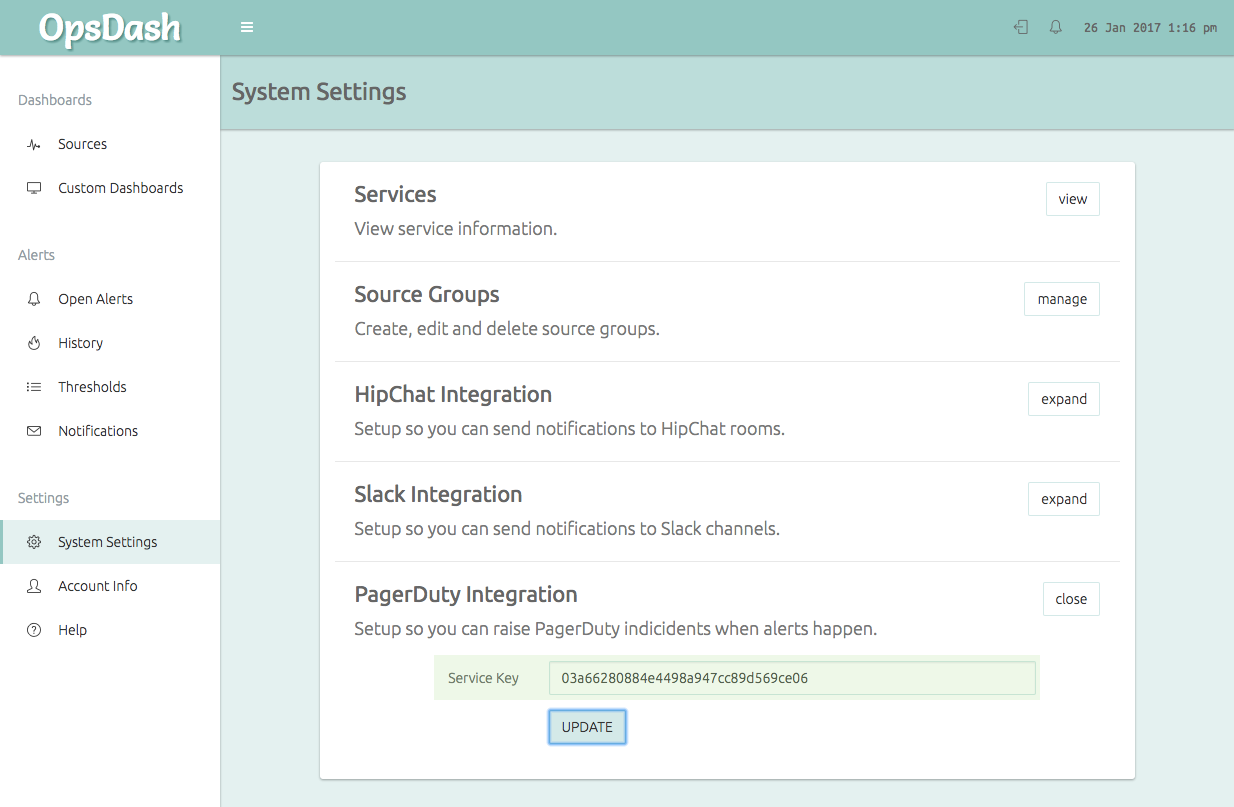
Task: Collapse PagerDuty Integration with close button
Action: (x=1070, y=599)
